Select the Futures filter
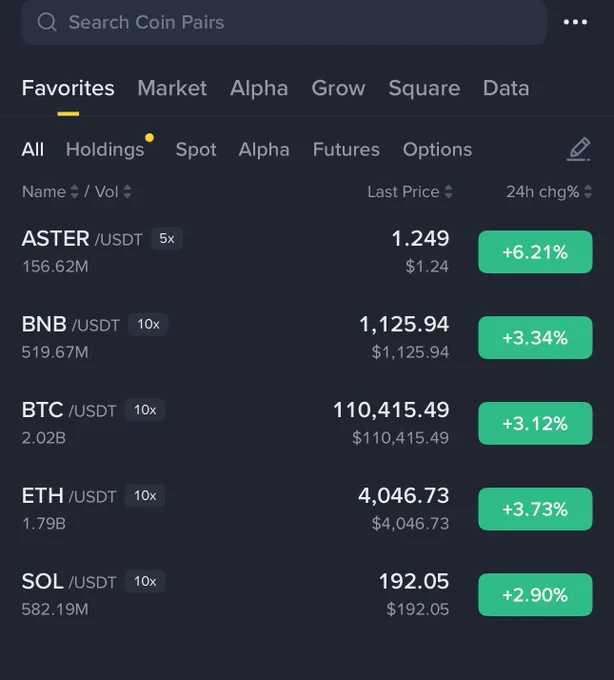 click(x=346, y=150)
